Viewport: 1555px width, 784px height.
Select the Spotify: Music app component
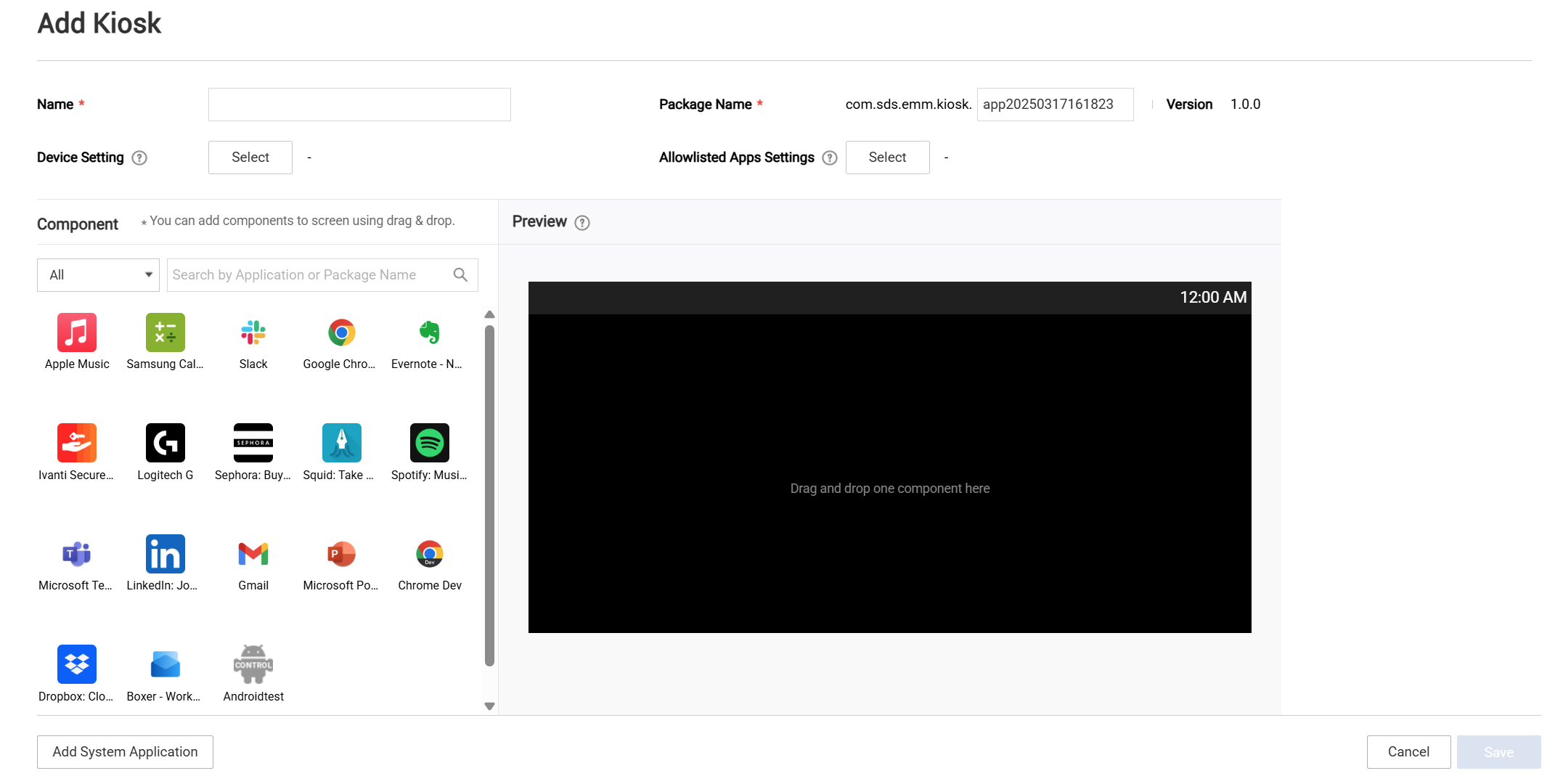[x=429, y=443]
